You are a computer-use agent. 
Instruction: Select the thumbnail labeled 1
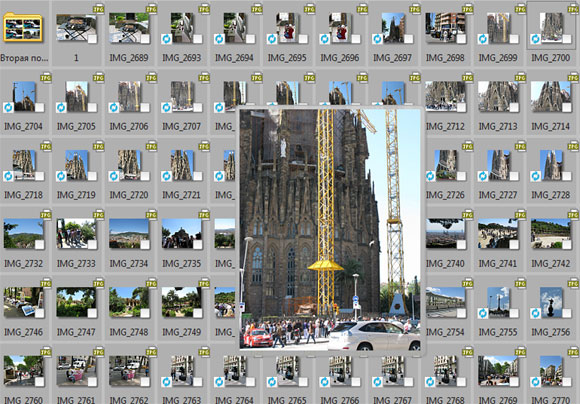(x=76, y=28)
